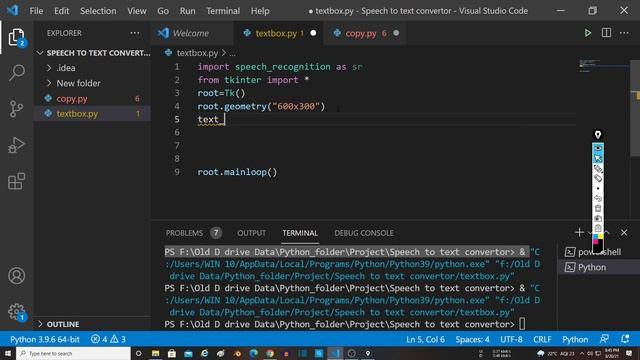640x360 pixels.
Task: Open the Explorer view in activity bar
Action: (x=16, y=37)
